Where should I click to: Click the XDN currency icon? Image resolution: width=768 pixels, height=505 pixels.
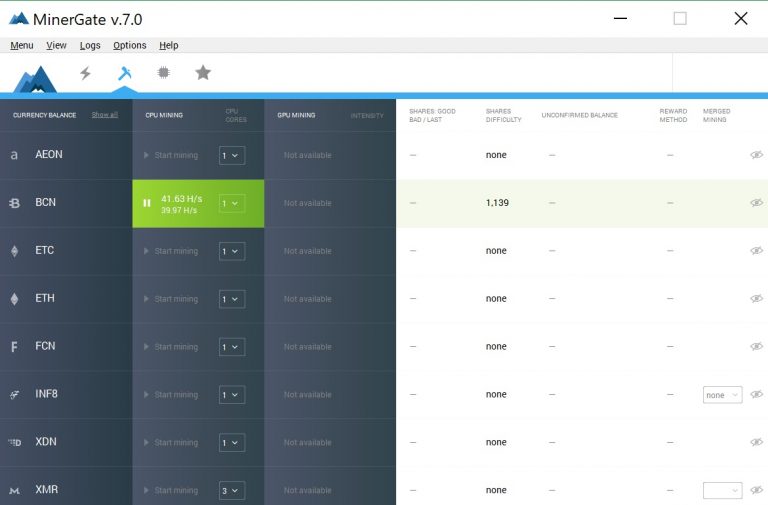point(14,442)
